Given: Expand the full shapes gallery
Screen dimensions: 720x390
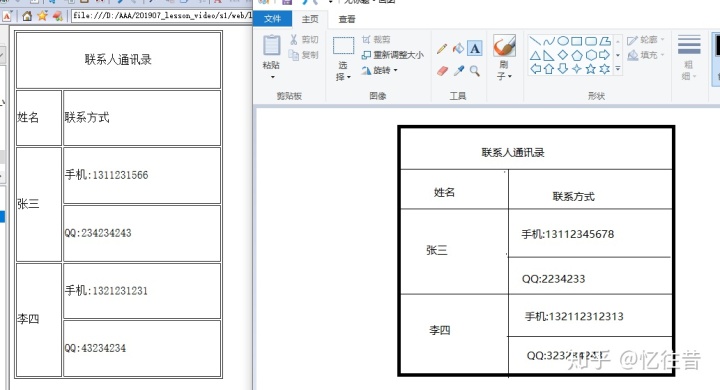Looking at the screenshot, I should (x=618, y=69).
